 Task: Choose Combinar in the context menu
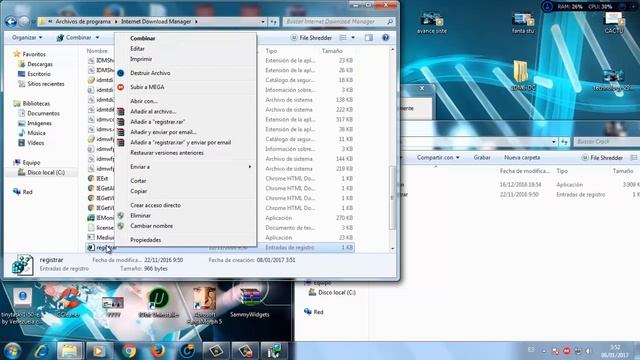click(142, 38)
